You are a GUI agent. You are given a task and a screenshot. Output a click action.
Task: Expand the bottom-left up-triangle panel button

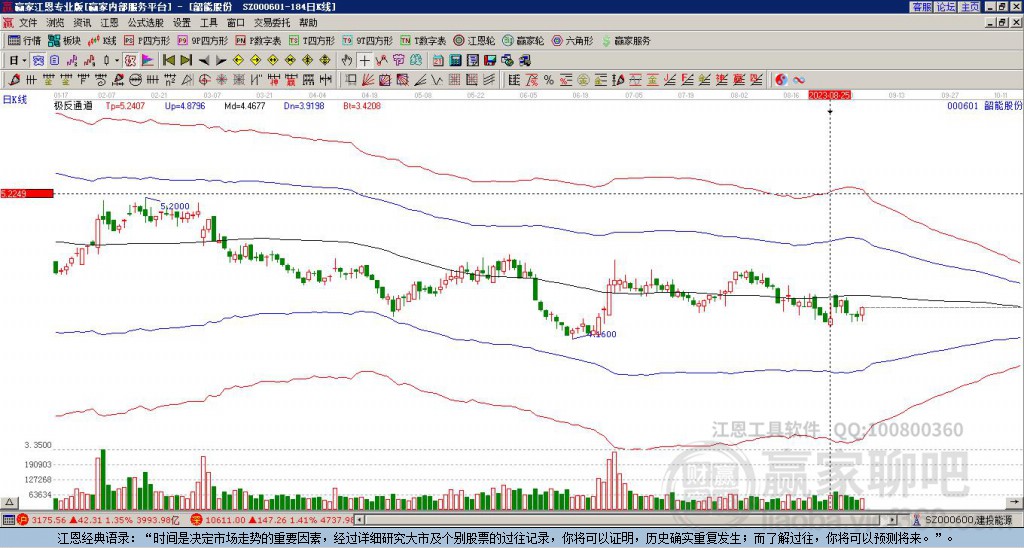tap(9, 502)
